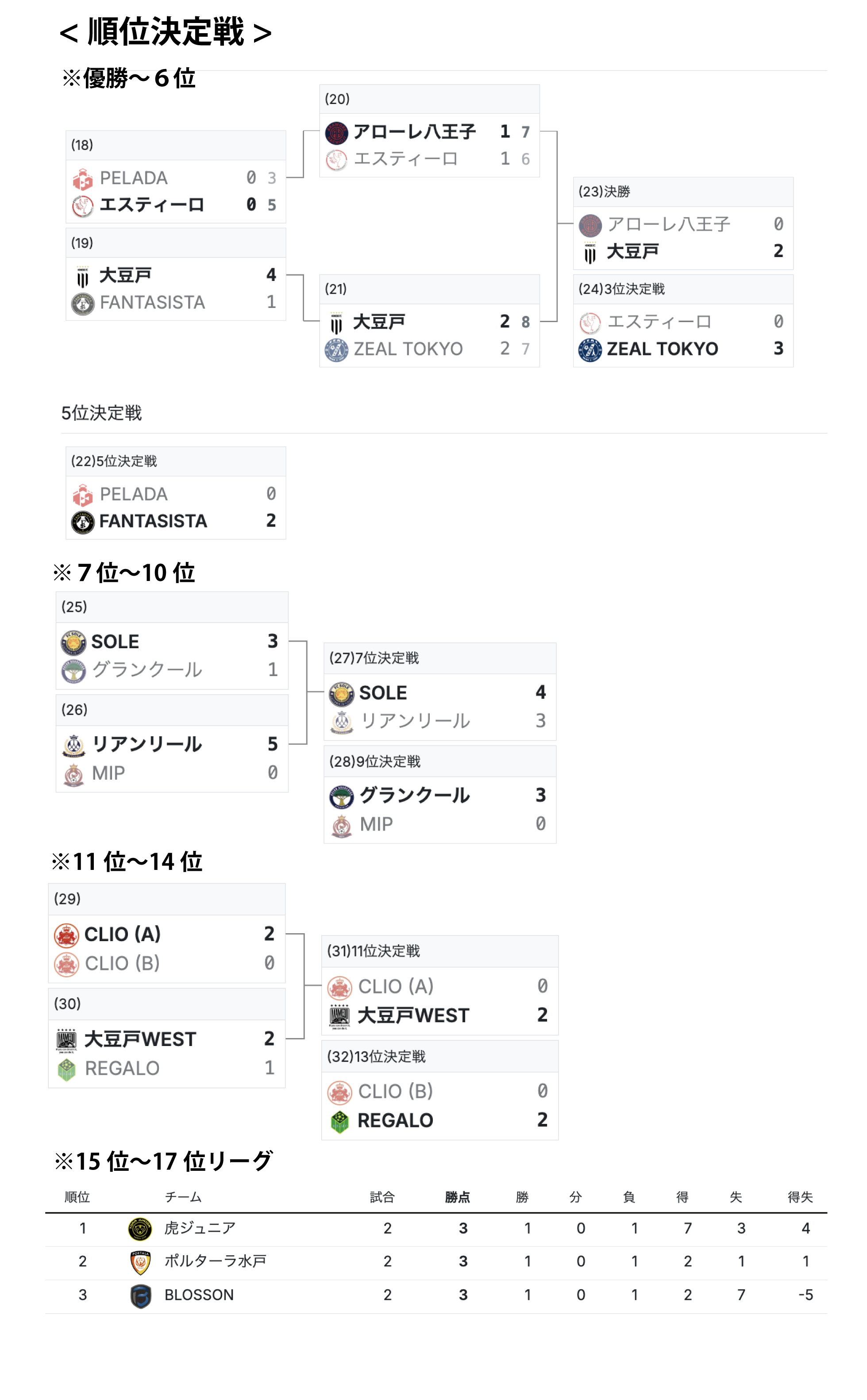
Task: Click the リアンリール crest in match 26
Action: point(73,745)
